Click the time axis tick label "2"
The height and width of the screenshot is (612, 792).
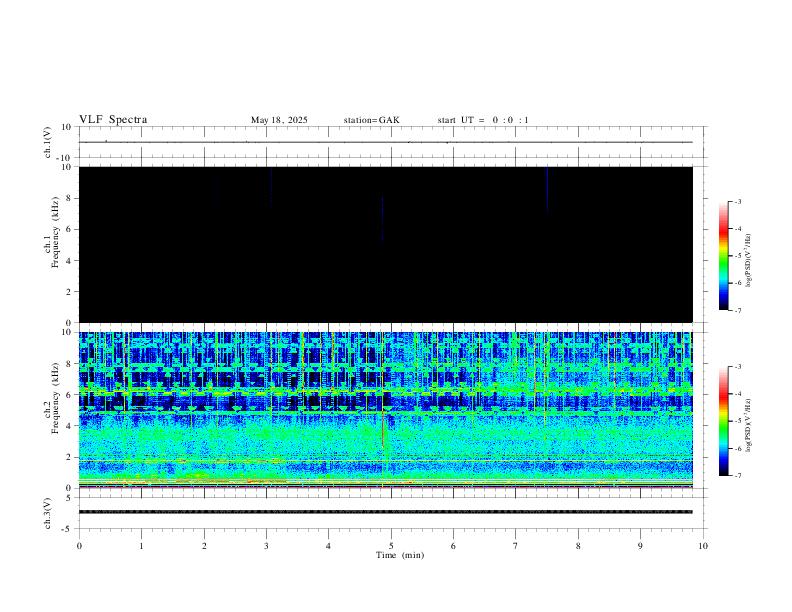[x=204, y=546]
